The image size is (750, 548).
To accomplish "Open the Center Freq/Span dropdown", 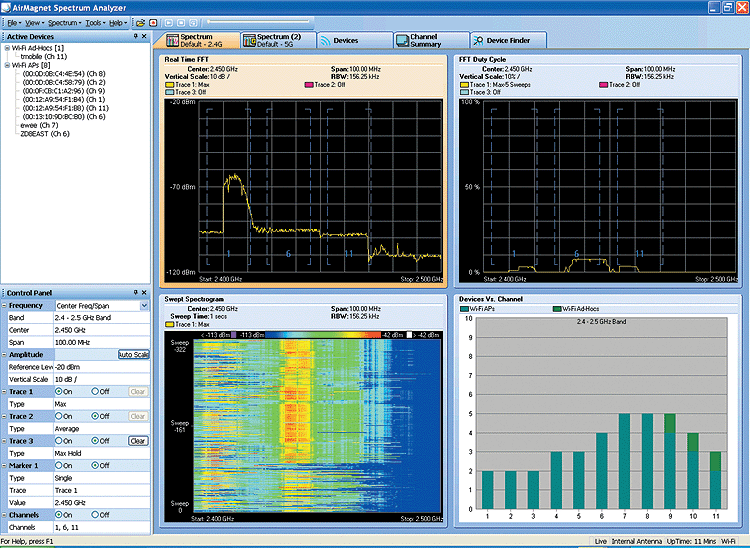I will click(144, 306).
